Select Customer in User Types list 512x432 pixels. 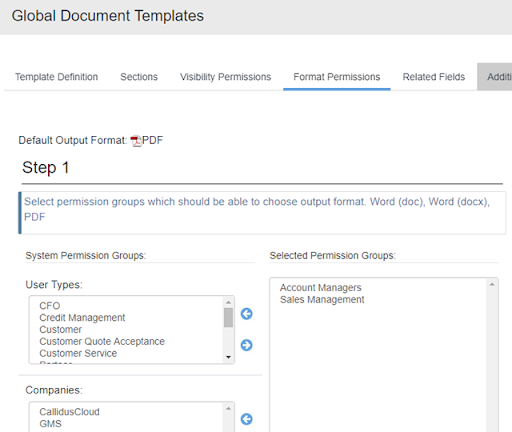coord(60,330)
